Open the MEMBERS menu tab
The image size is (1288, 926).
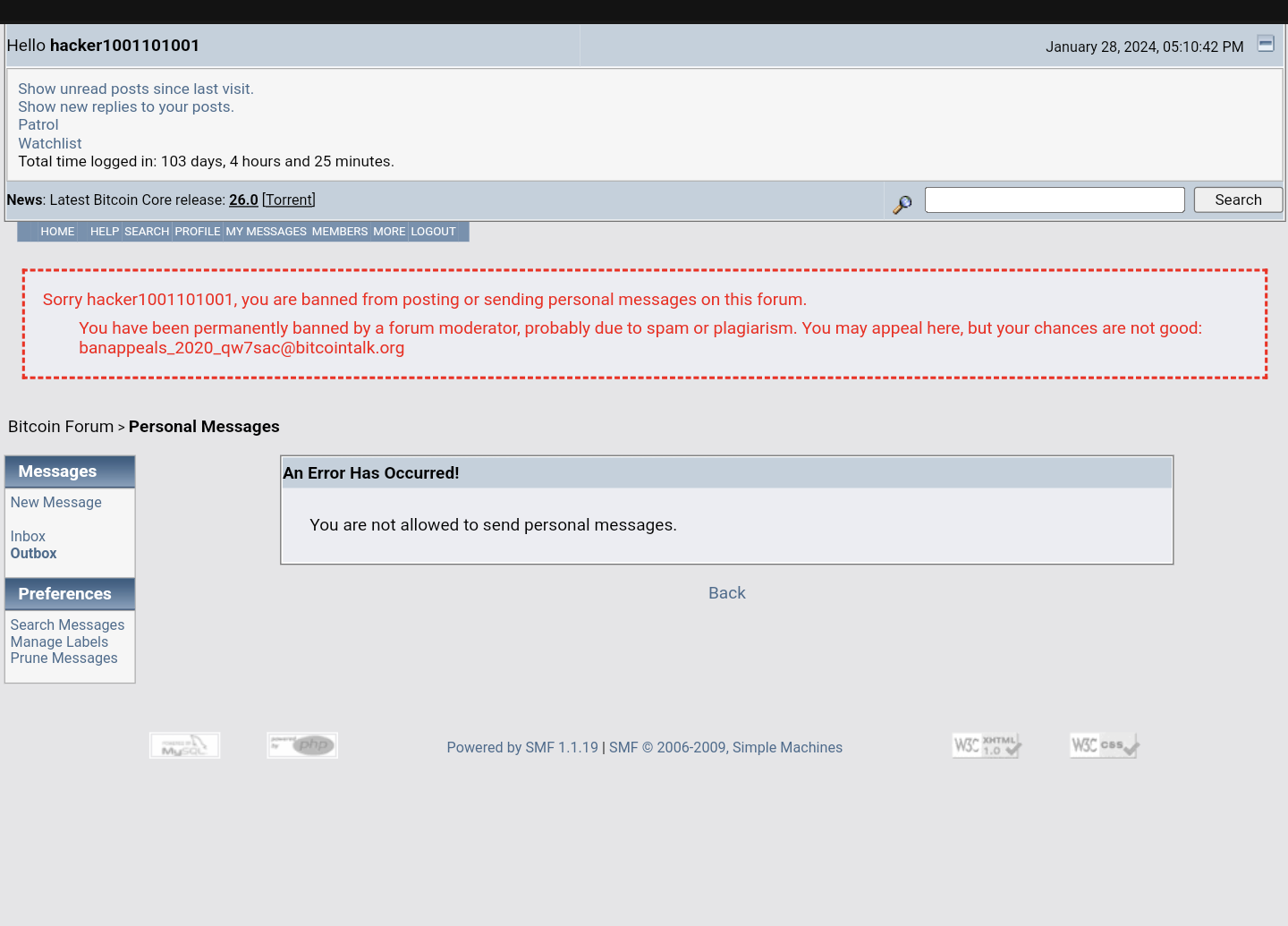[x=340, y=232]
